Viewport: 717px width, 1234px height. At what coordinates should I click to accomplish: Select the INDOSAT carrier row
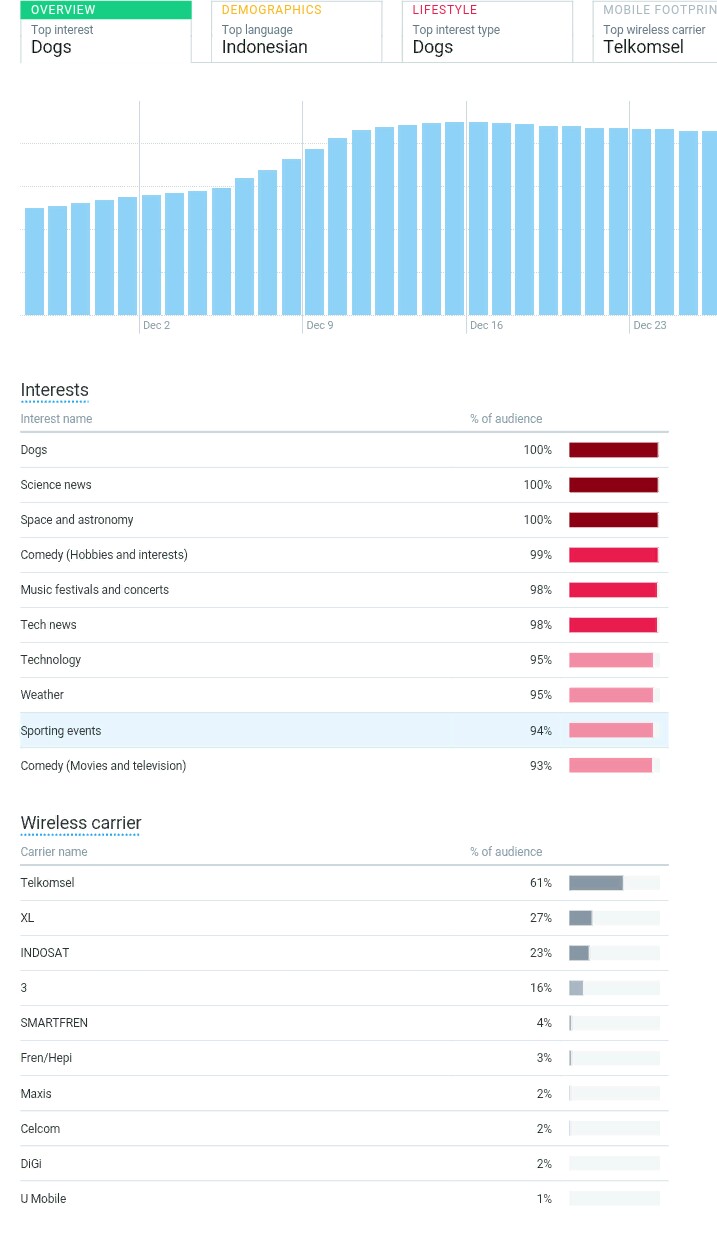[344, 953]
